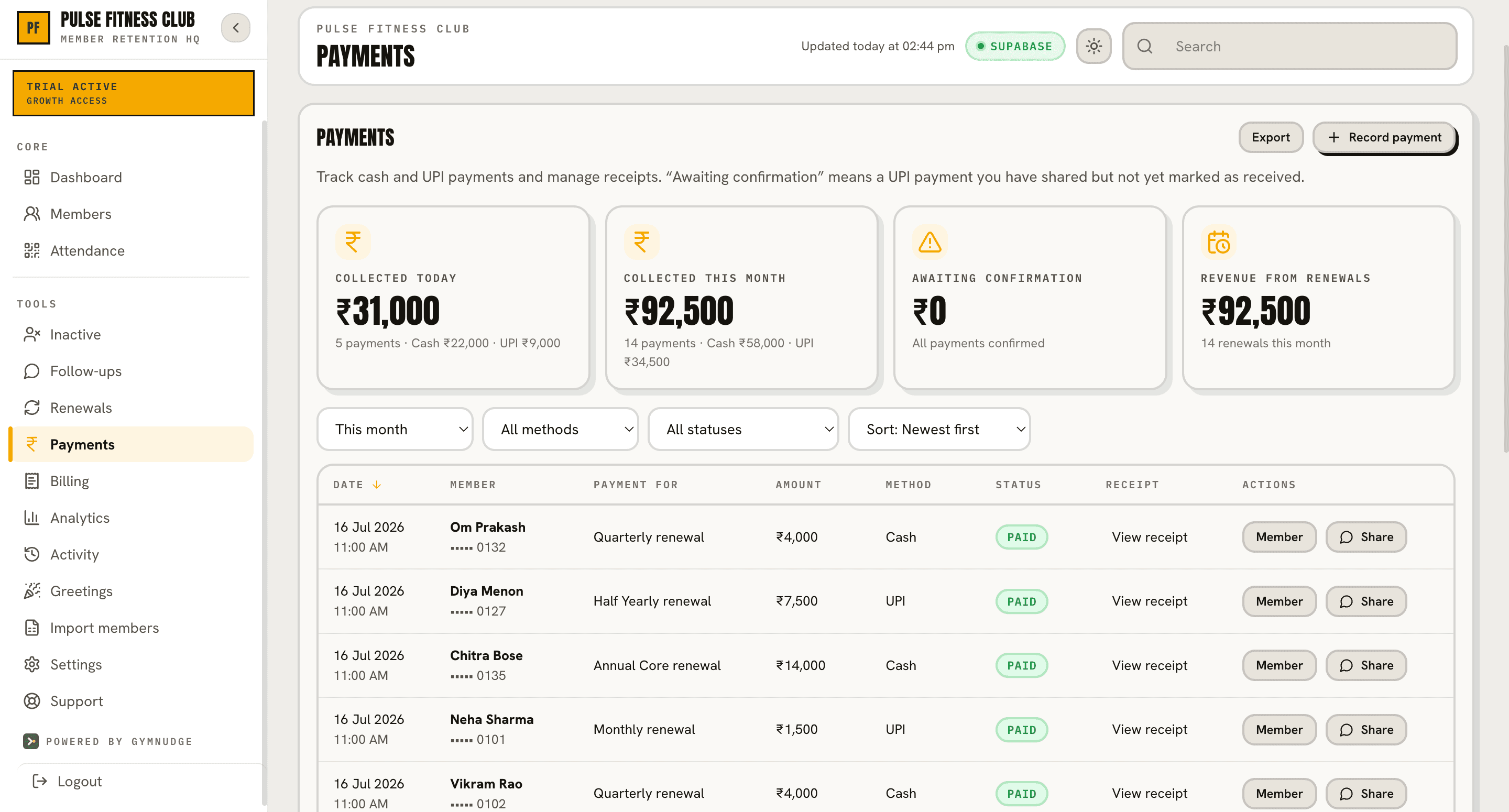
Task: Click the Logout arrow icon
Action: pyautogui.click(x=39, y=781)
